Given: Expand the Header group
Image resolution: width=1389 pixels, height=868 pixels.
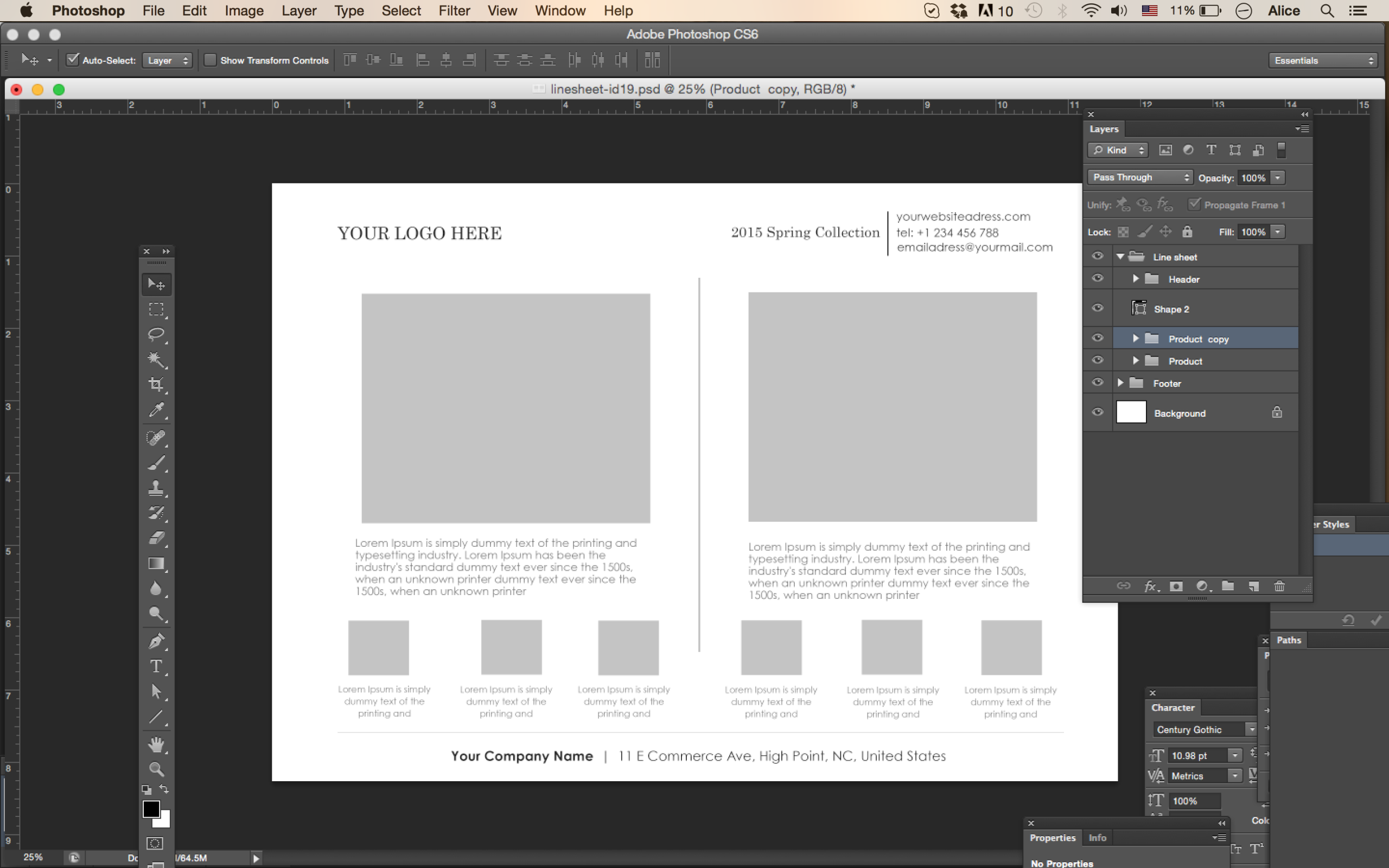Looking at the screenshot, I should click(x=1136, y=278).
